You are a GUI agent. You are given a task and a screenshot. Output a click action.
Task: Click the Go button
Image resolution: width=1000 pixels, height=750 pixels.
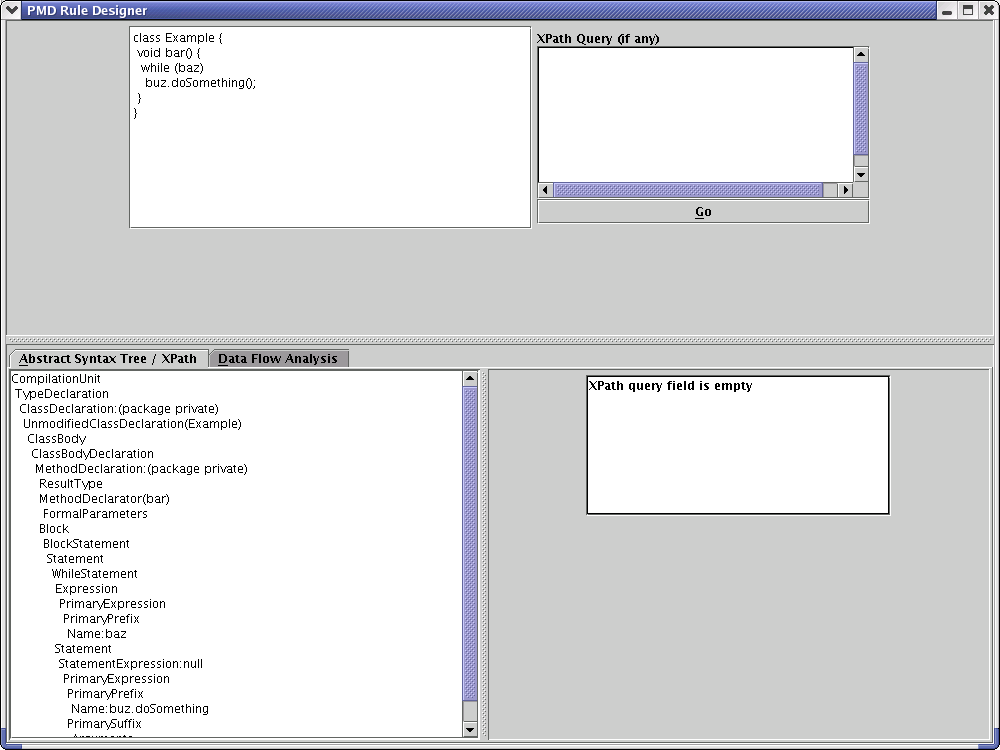pos(703,212)
